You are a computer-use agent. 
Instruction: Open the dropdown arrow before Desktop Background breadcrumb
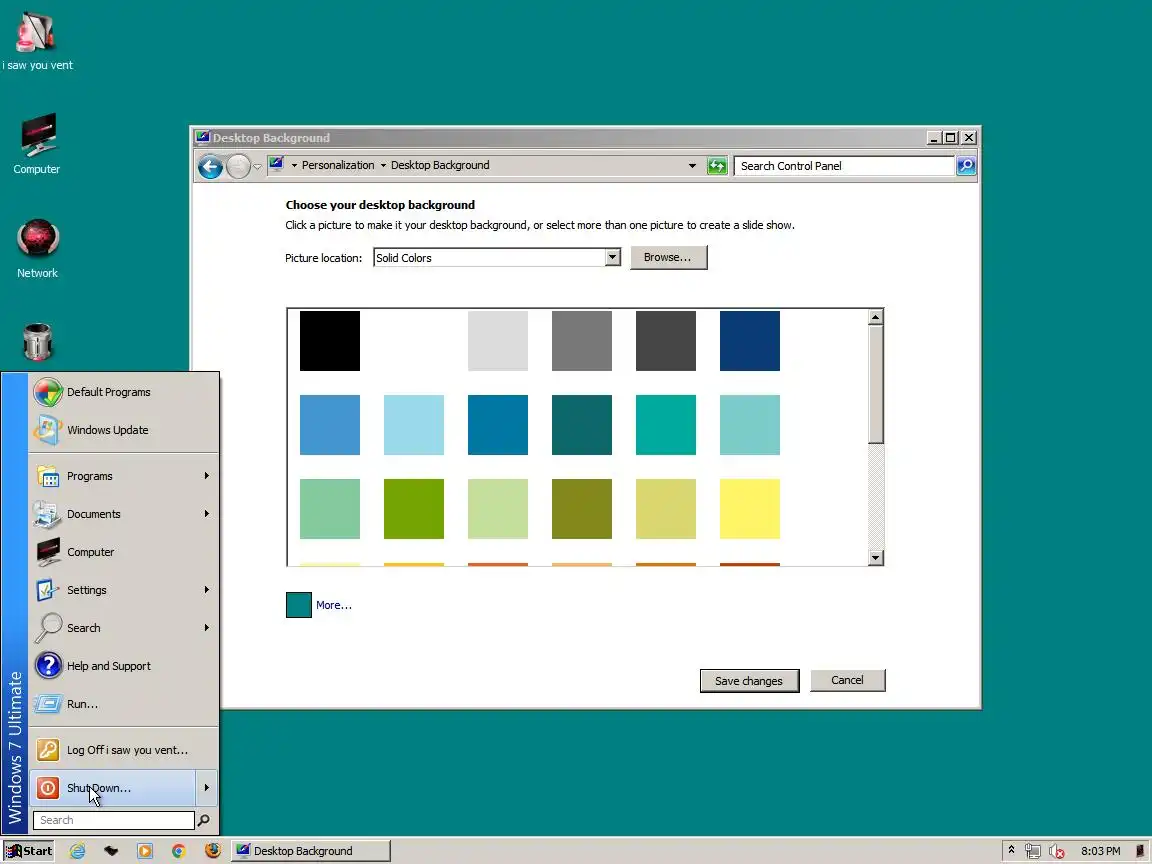[383, 165]
